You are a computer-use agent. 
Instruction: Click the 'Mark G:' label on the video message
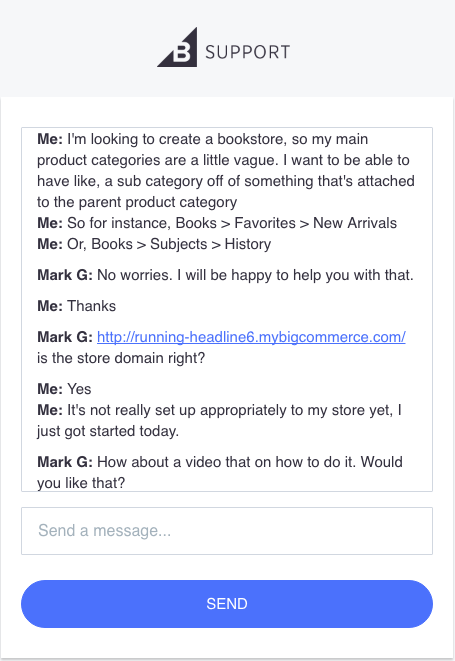65,462
